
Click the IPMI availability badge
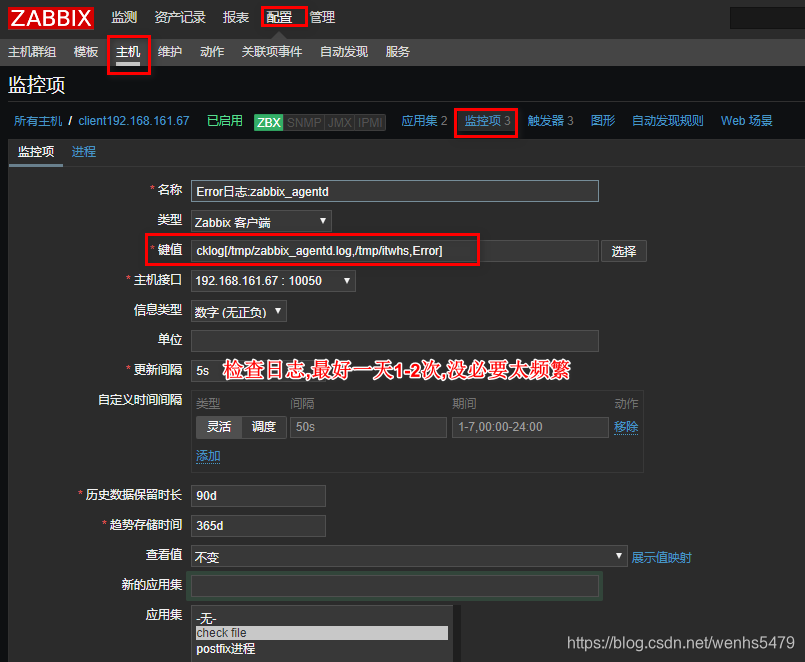pos(370,122)
